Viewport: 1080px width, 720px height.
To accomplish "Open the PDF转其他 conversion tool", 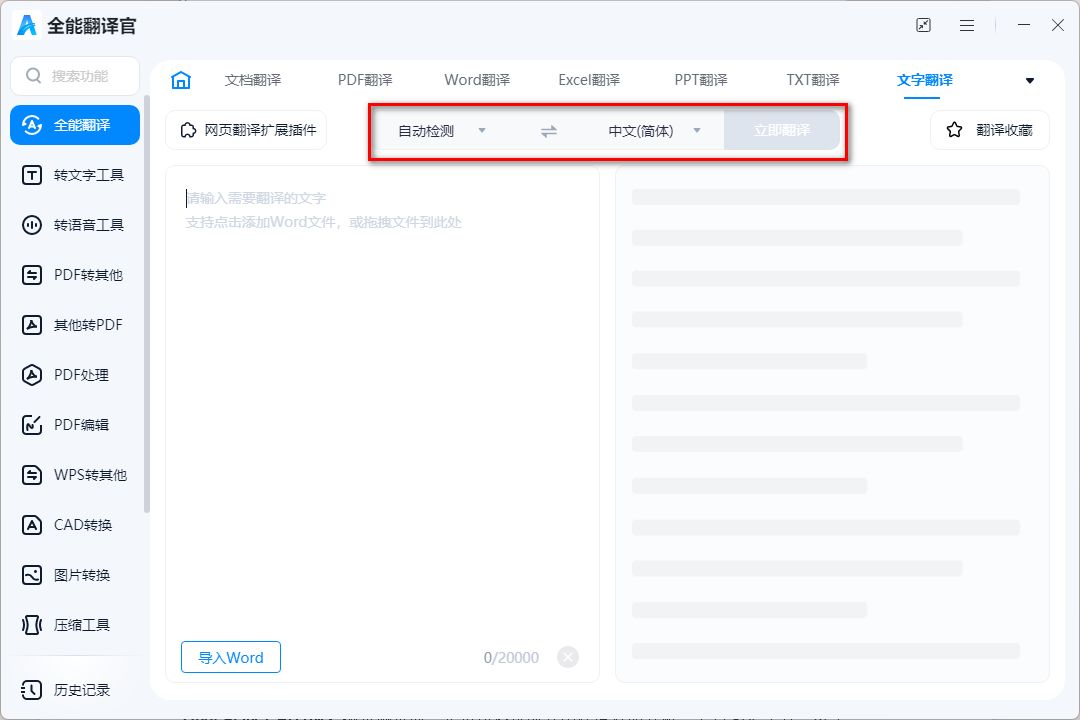I will click(75, 275).
